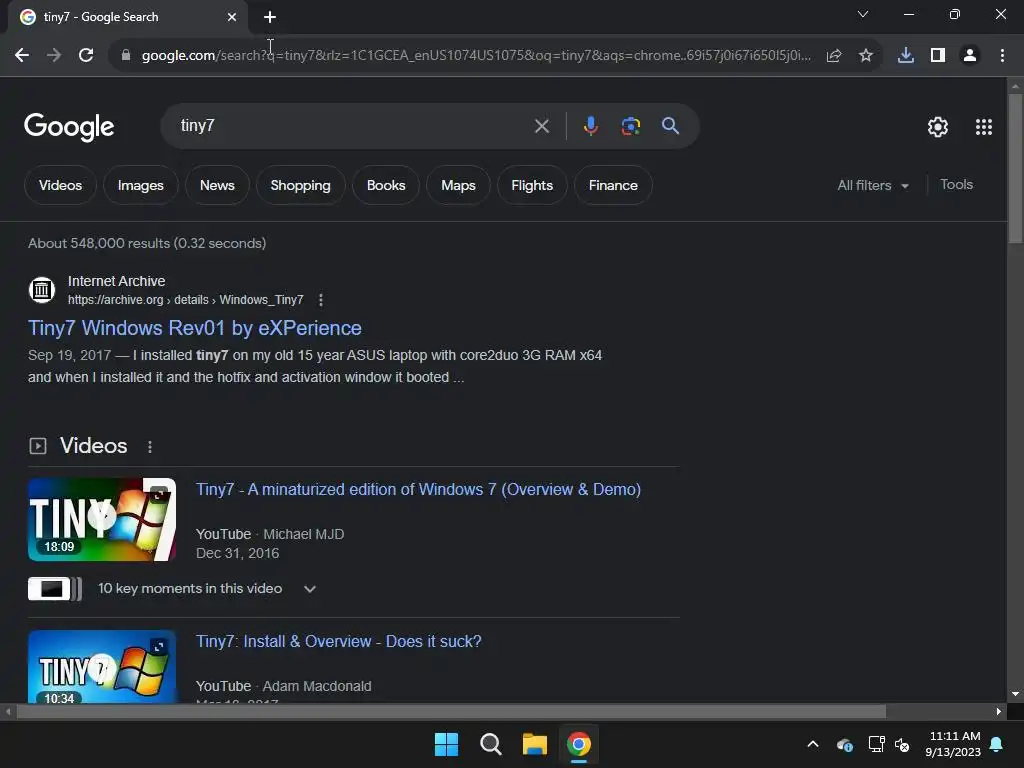Search by image with Lens icon
1024x768 pixels.
pos(631,126)
